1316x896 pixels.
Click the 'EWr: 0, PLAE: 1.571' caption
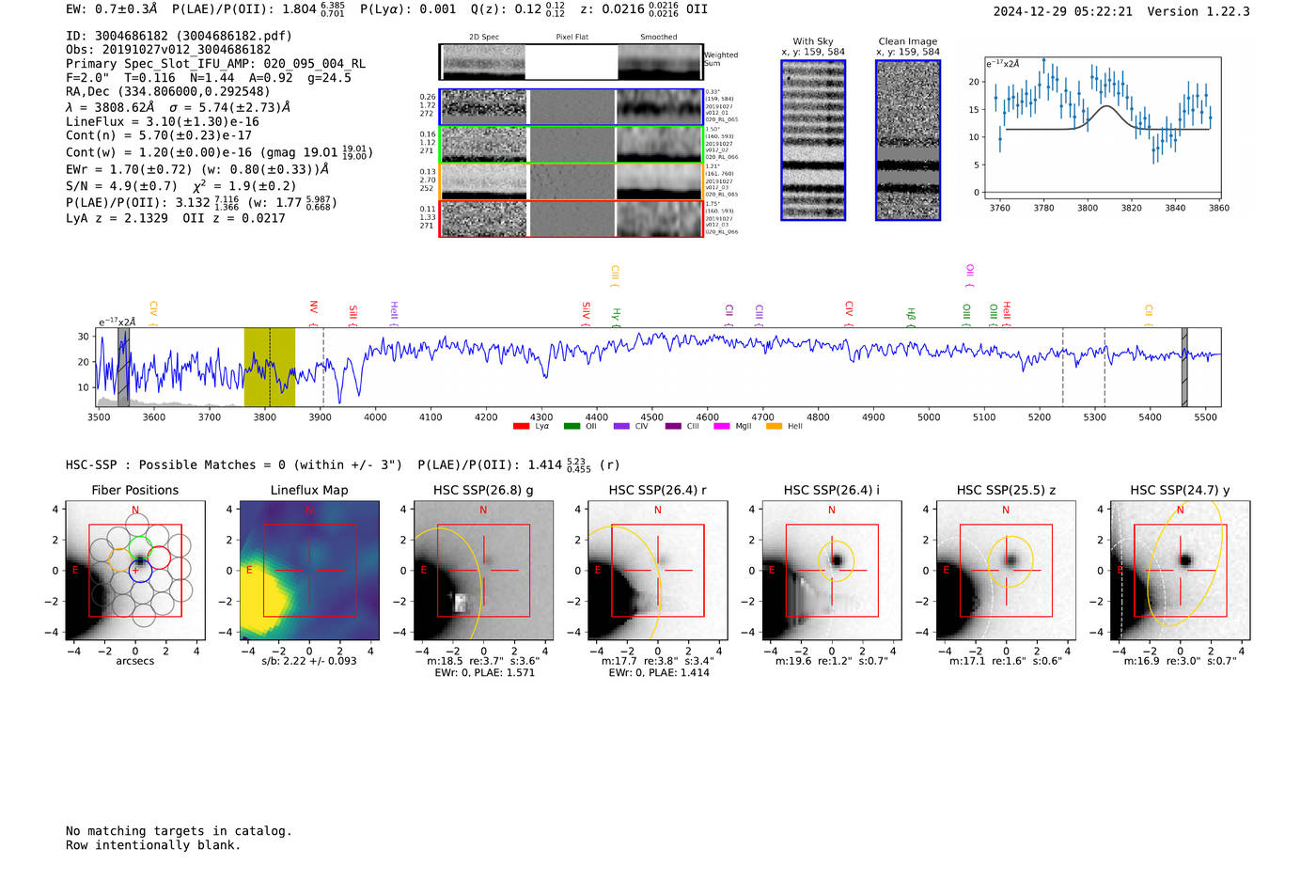[x=484, y=673]
